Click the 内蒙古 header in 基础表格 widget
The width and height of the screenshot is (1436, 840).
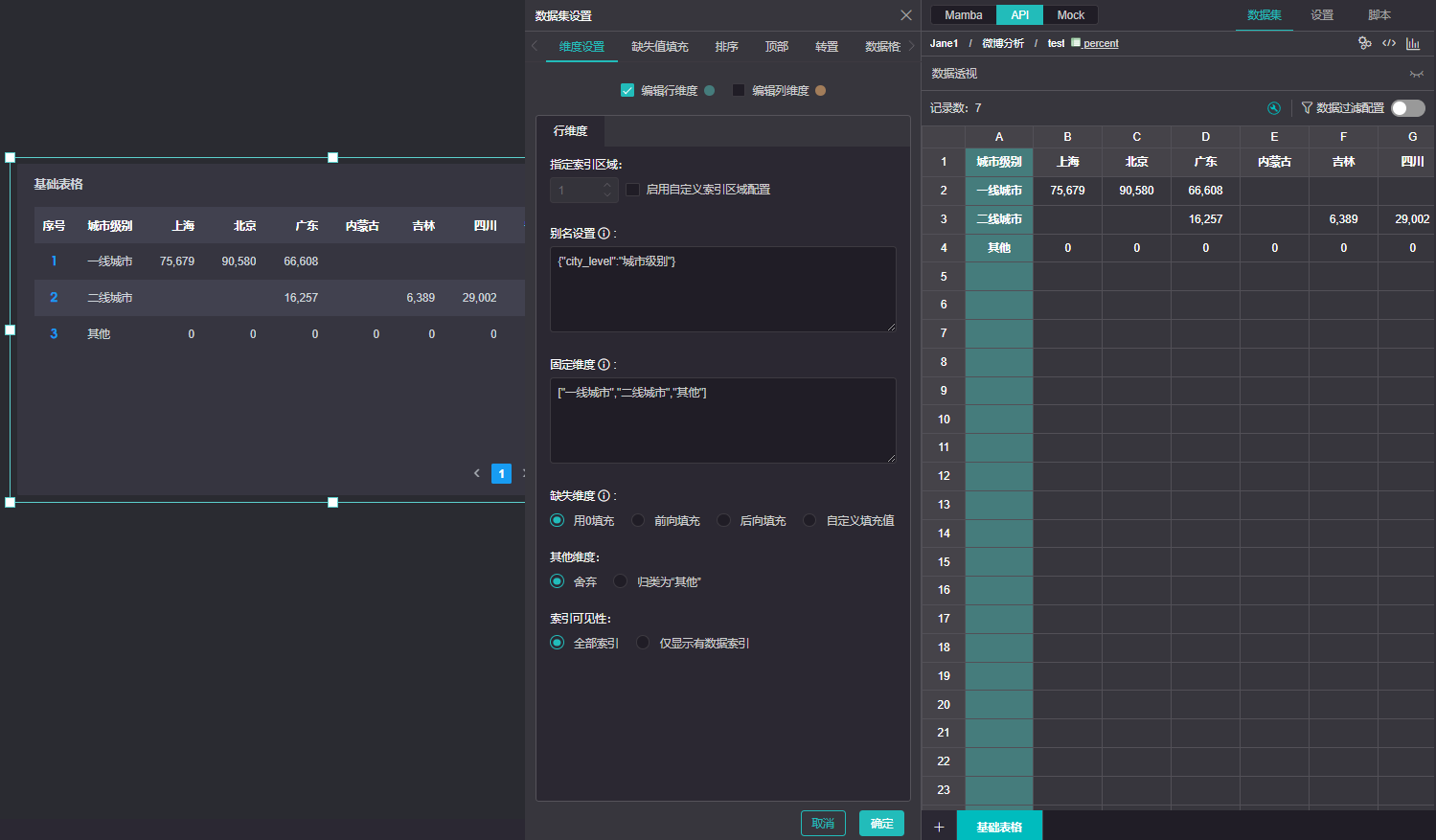(362, 226)
